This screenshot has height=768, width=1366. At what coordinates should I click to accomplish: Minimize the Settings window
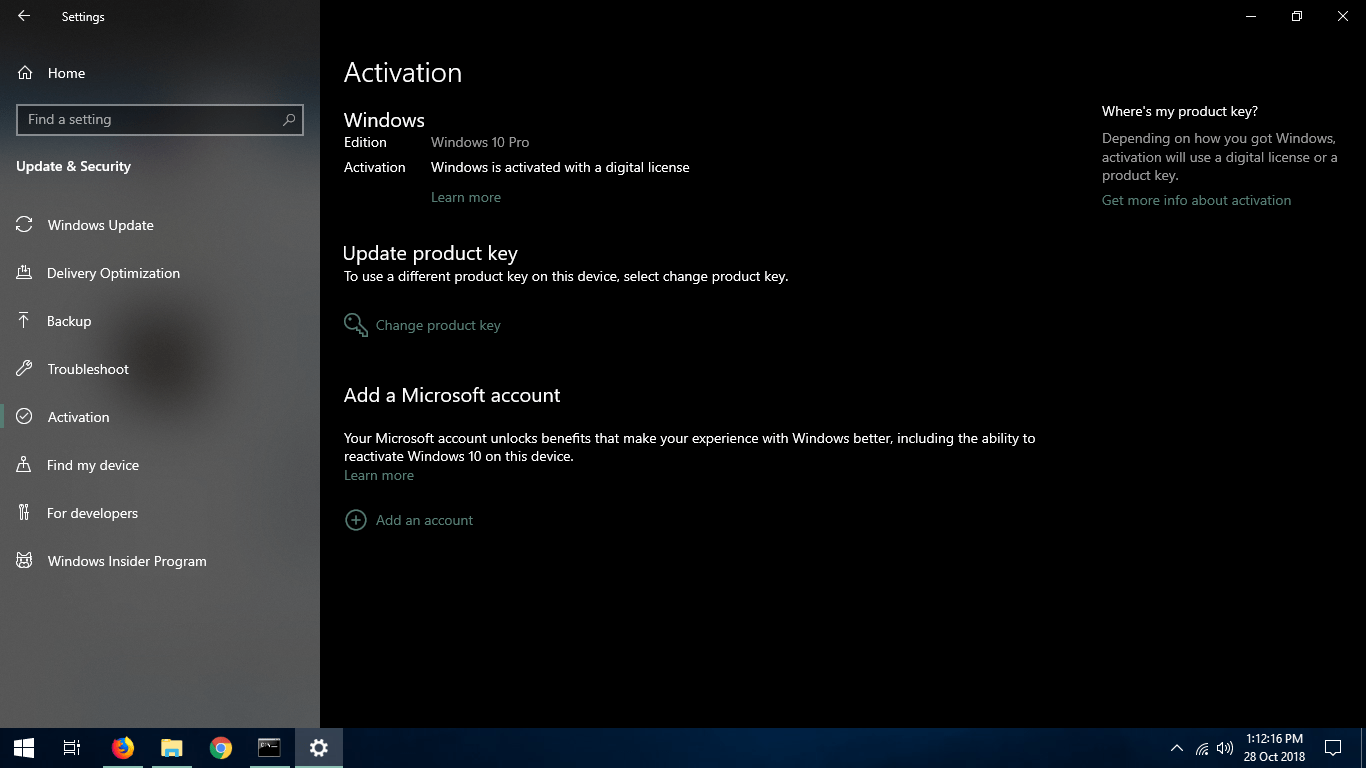(x=1251, y=16)
